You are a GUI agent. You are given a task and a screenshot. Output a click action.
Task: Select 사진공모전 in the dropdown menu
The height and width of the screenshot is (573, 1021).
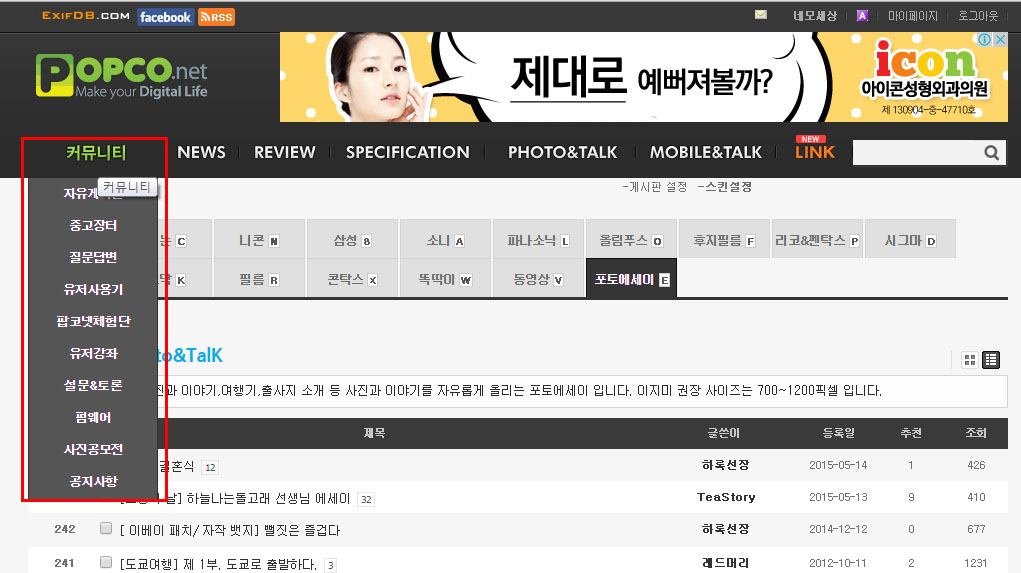tap(93, 449)
